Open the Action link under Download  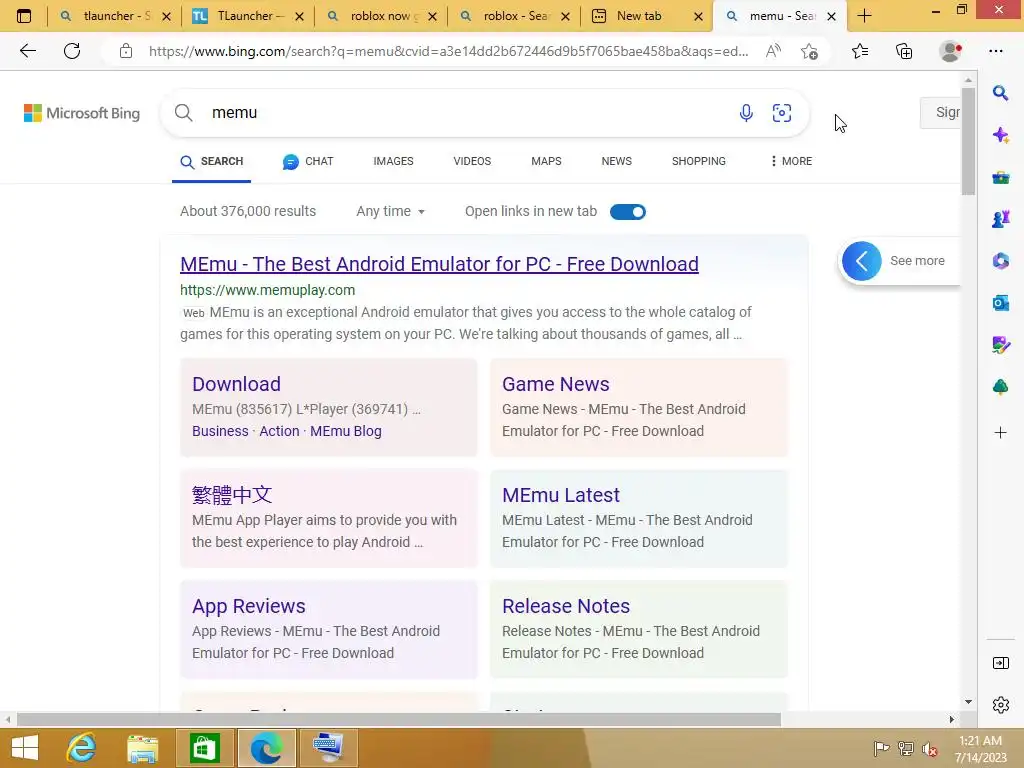click(x=279, y=431)
